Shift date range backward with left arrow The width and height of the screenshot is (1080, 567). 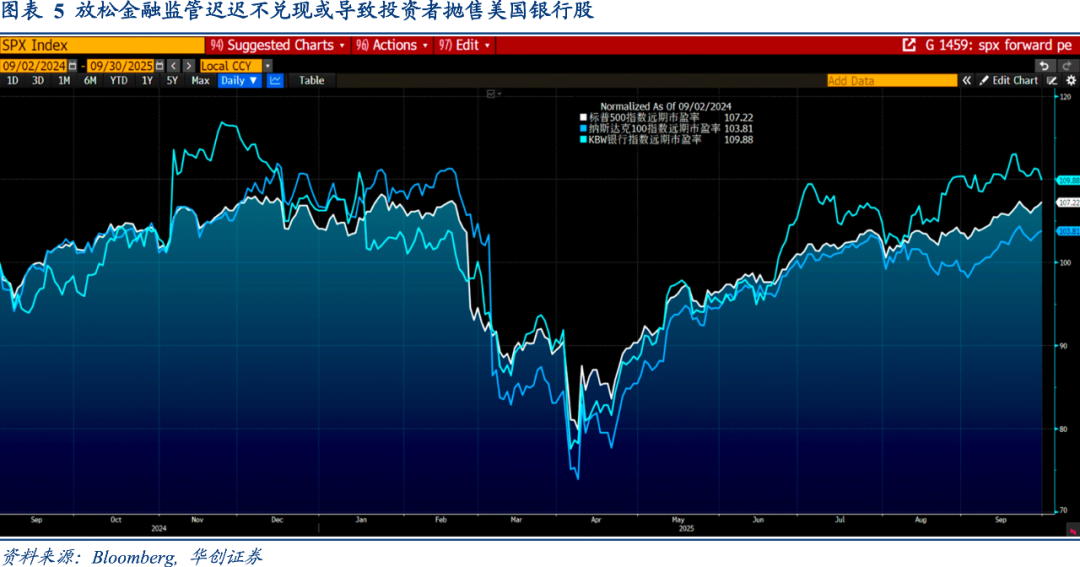point(174,66)
